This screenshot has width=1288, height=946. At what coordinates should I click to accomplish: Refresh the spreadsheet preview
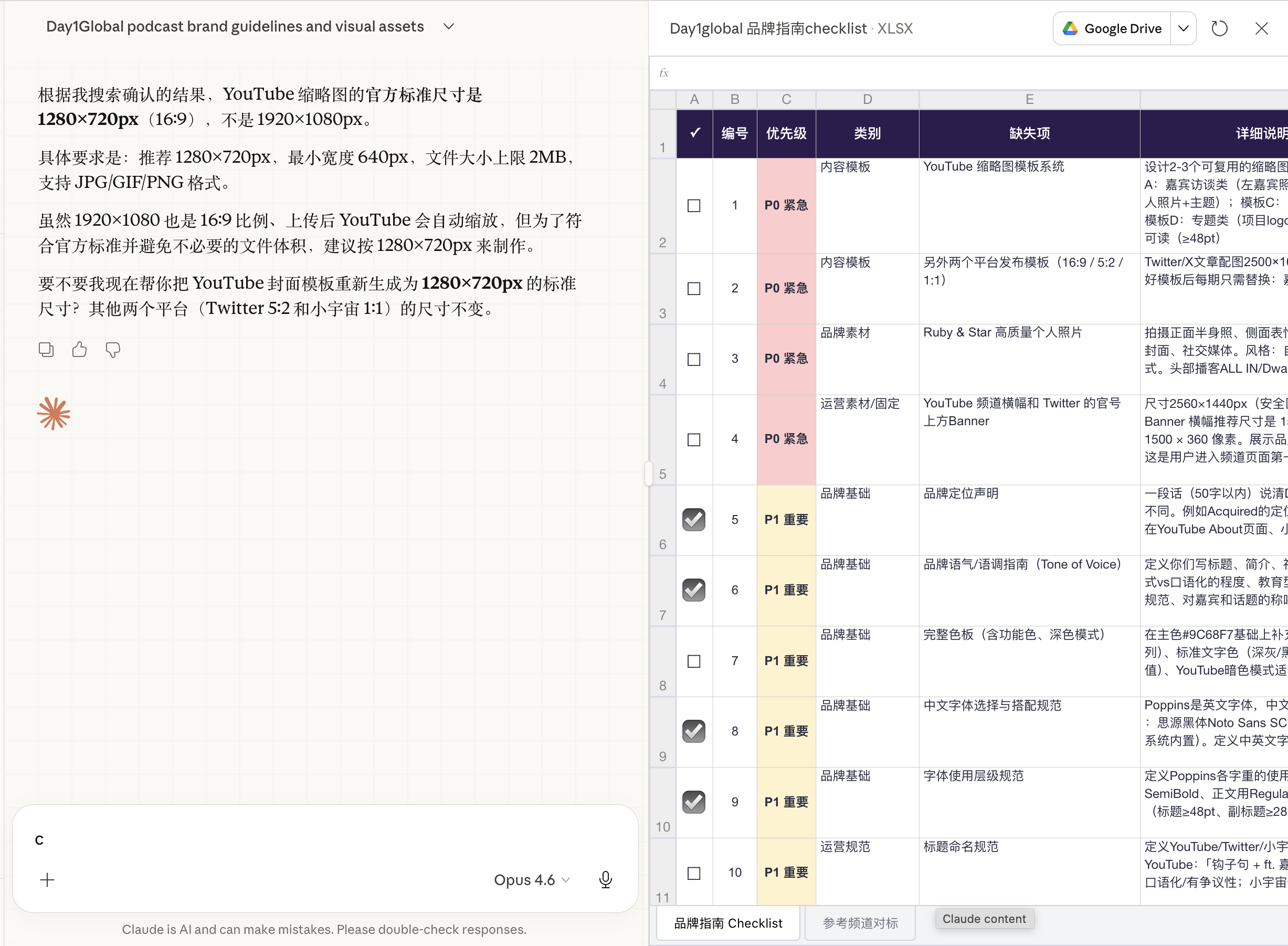[1219, 29]
